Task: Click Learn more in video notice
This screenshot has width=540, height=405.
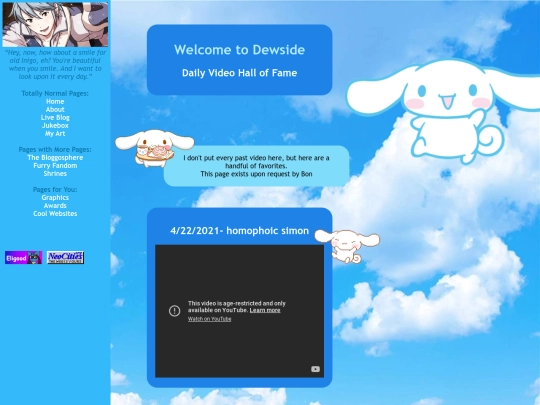Action: [265, 310]
